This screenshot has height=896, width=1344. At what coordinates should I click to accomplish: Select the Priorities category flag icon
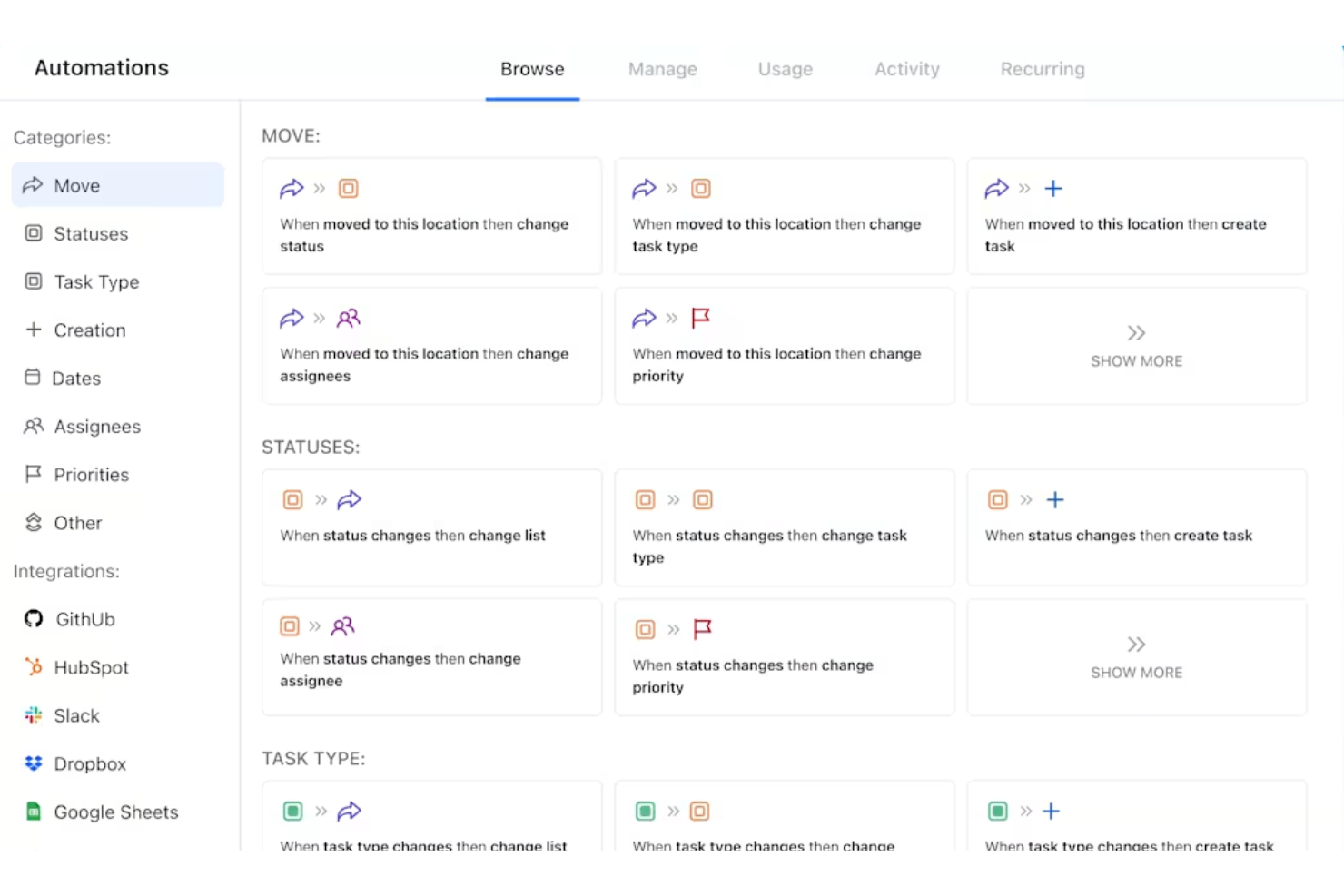[33, 474]
